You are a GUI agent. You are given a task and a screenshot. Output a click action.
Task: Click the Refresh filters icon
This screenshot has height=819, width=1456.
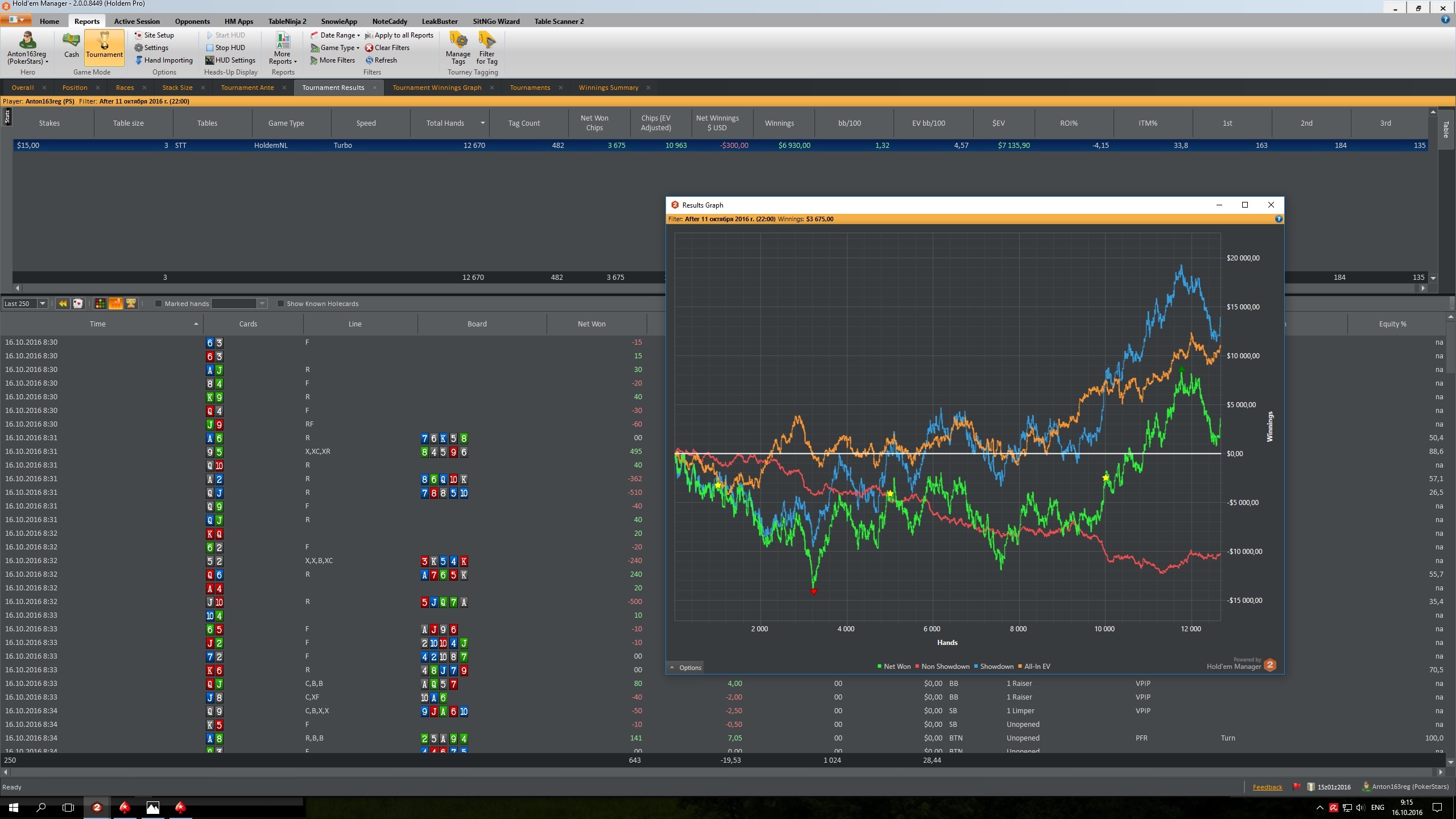click(369, 60)
